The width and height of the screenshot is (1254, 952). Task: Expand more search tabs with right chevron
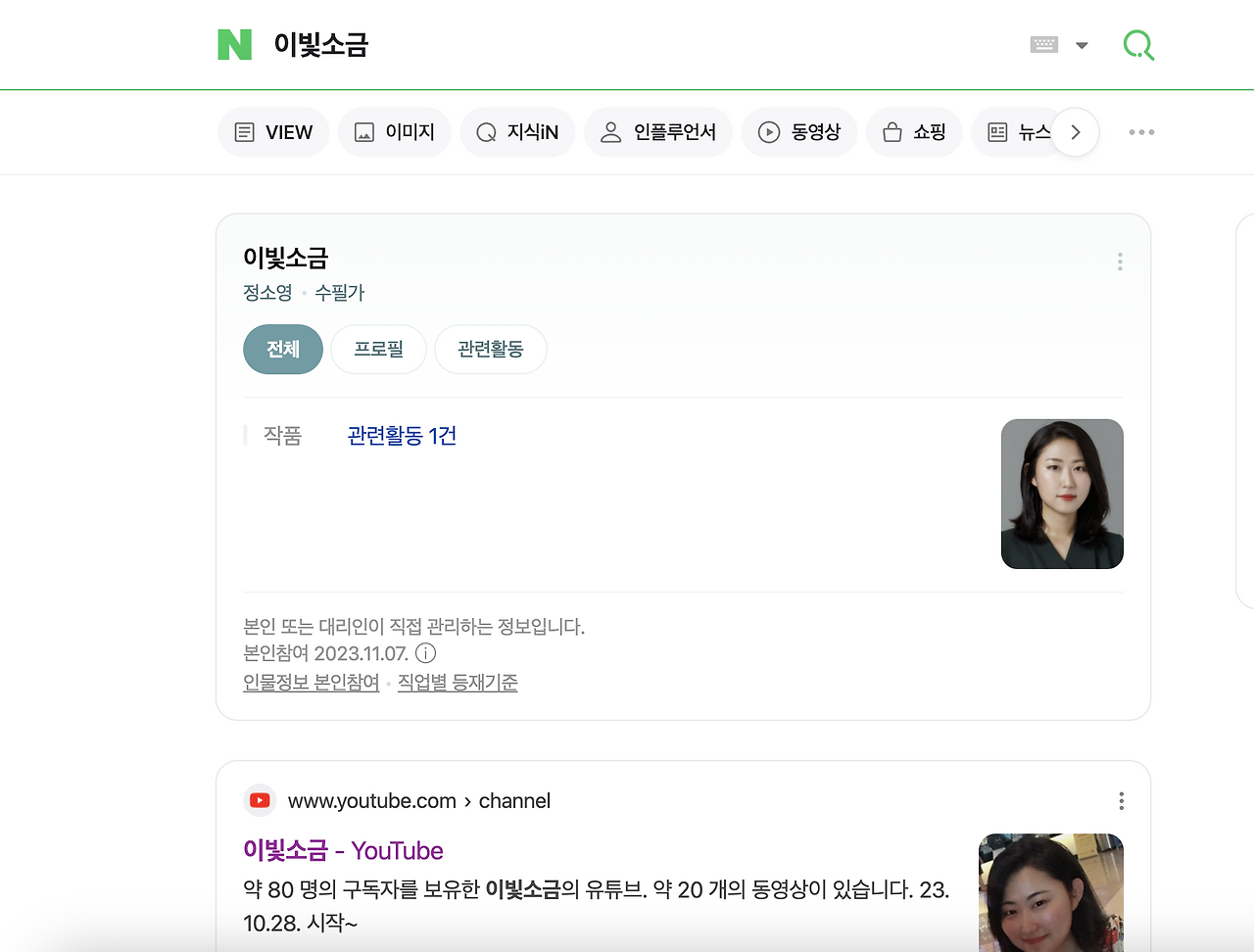point(1075,131)
